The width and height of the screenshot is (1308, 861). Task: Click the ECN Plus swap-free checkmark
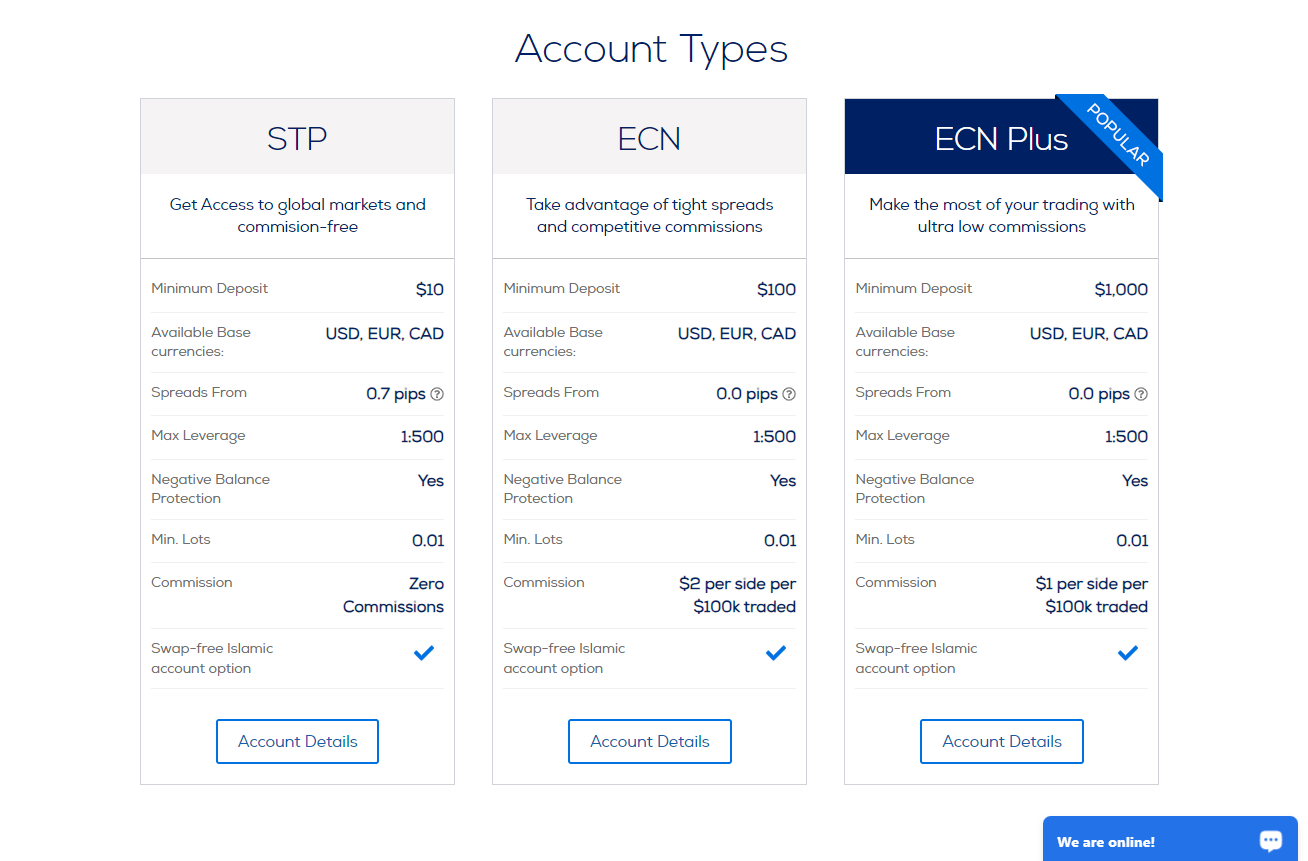coord(1128,653)
